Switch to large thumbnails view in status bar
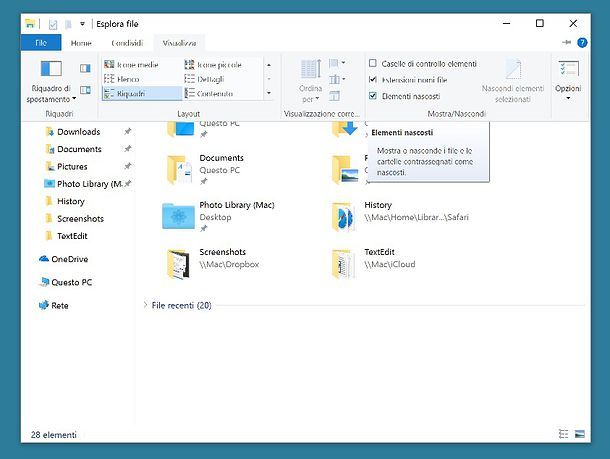 (578, 434)
